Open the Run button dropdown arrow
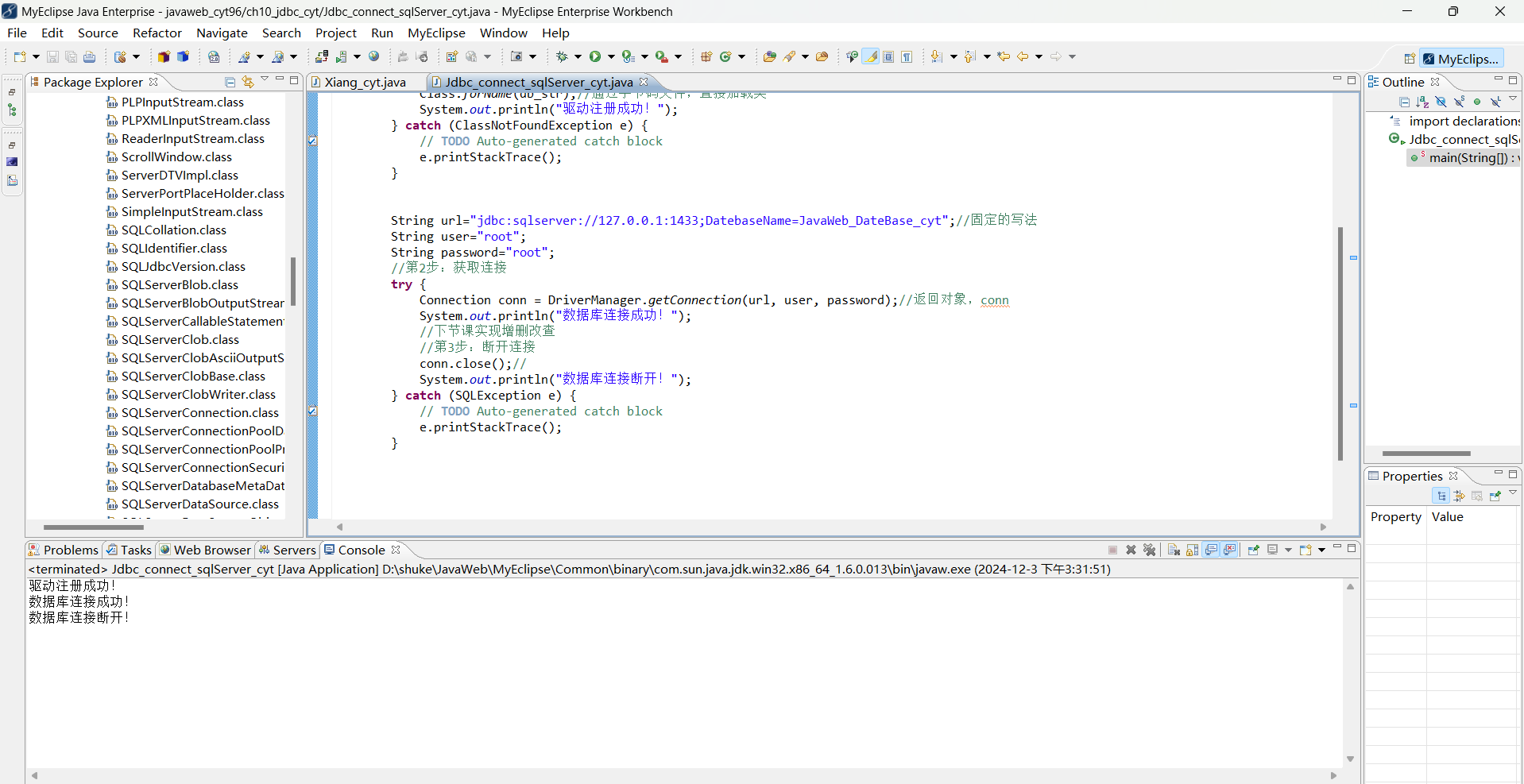 (611, 57)
